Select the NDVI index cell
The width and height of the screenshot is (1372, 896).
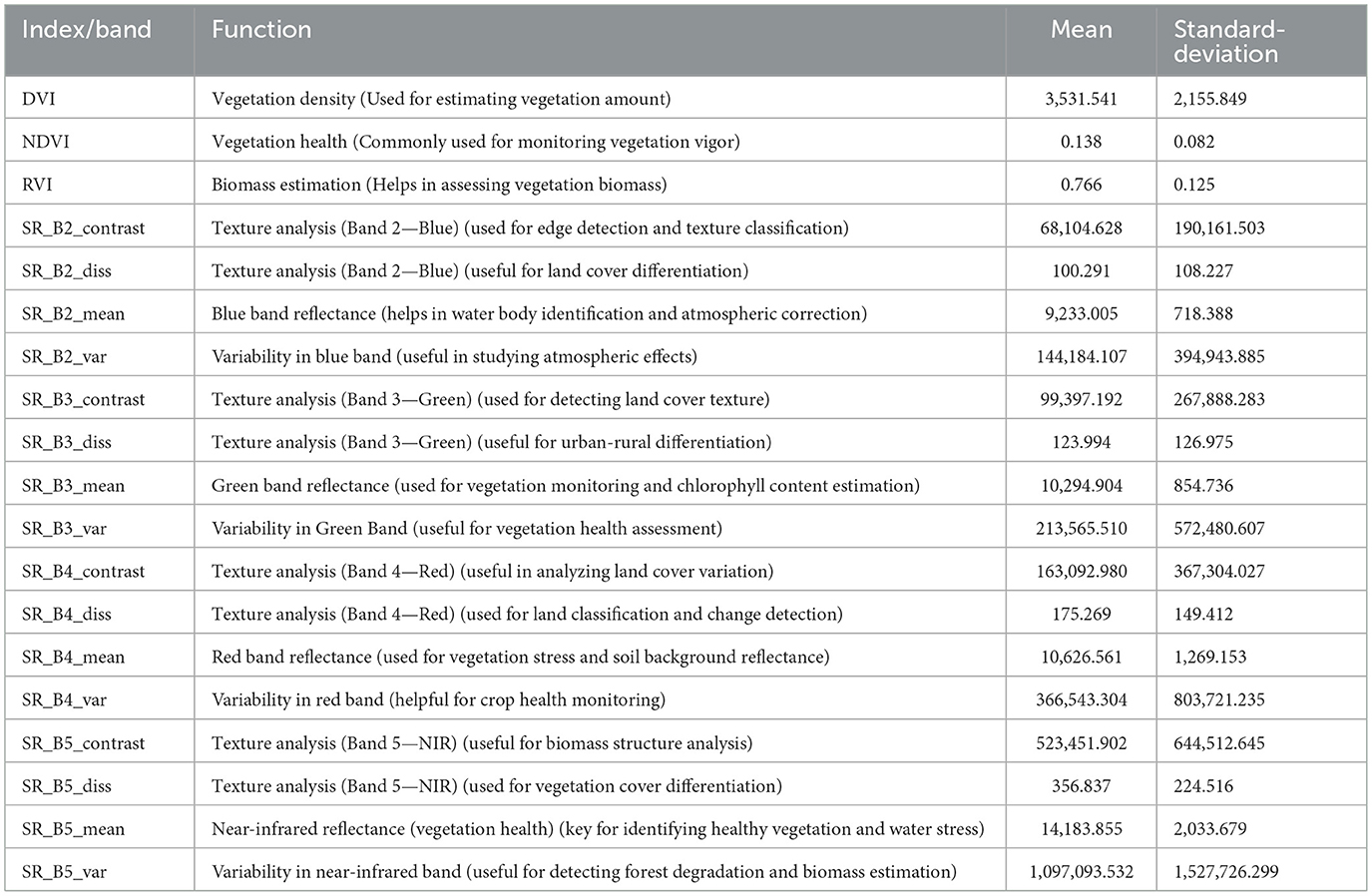(46, 142)
